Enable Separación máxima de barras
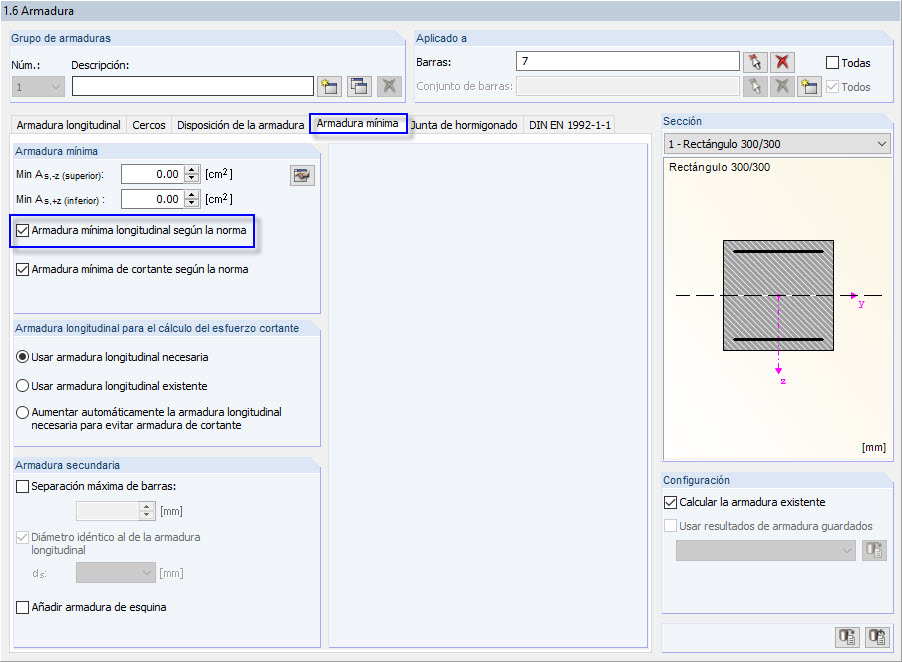The width and height of the screenshot is (902, 662). point(22,487)
